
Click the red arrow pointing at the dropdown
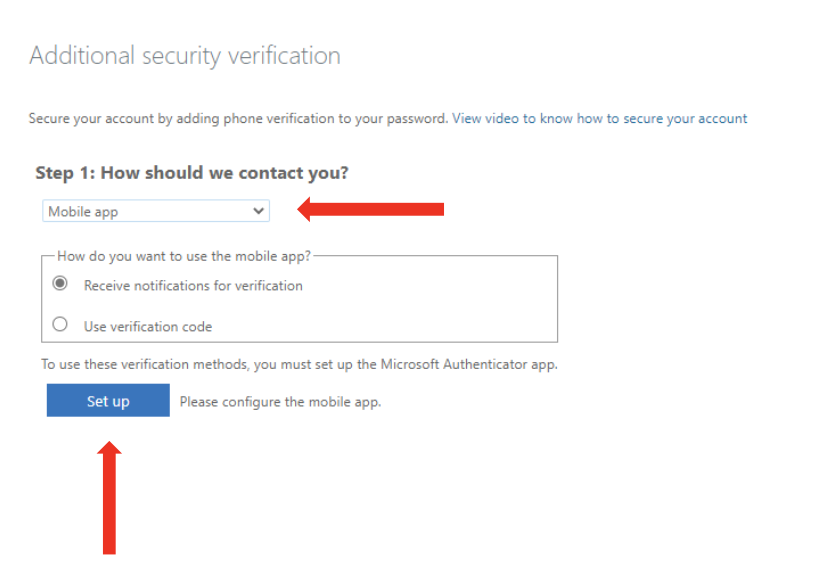[x=371, y=210]
